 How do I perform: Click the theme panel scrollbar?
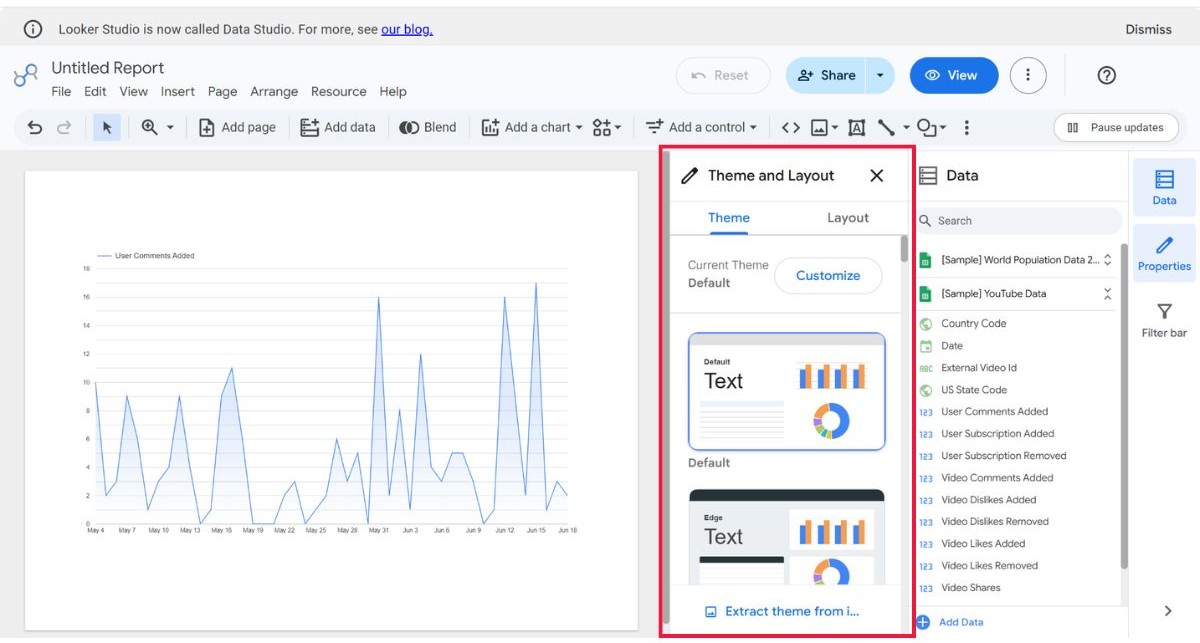tap(904, 249)
